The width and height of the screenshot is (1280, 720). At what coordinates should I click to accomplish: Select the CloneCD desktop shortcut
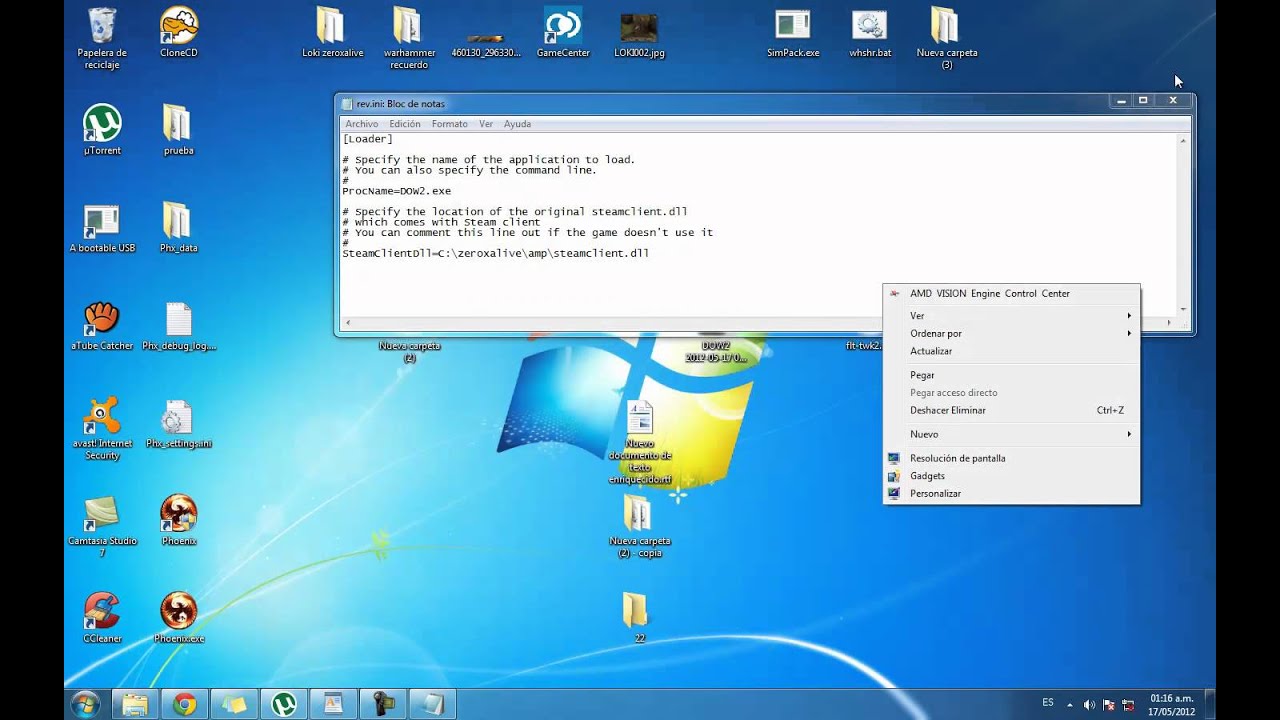(x=179, y=32)
